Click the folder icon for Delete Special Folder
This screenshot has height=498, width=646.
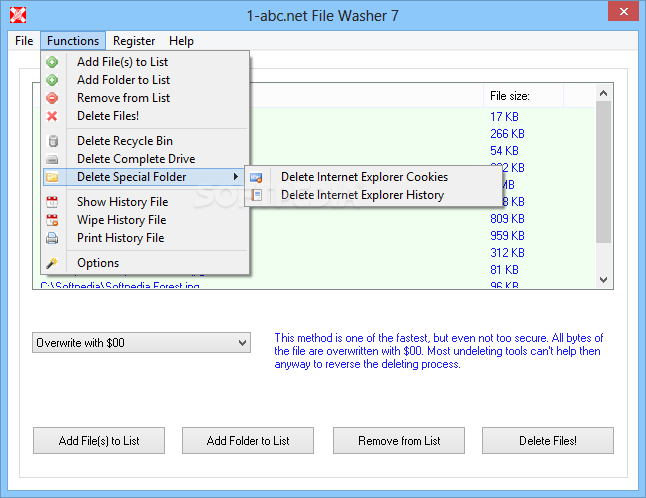point(52,177)
